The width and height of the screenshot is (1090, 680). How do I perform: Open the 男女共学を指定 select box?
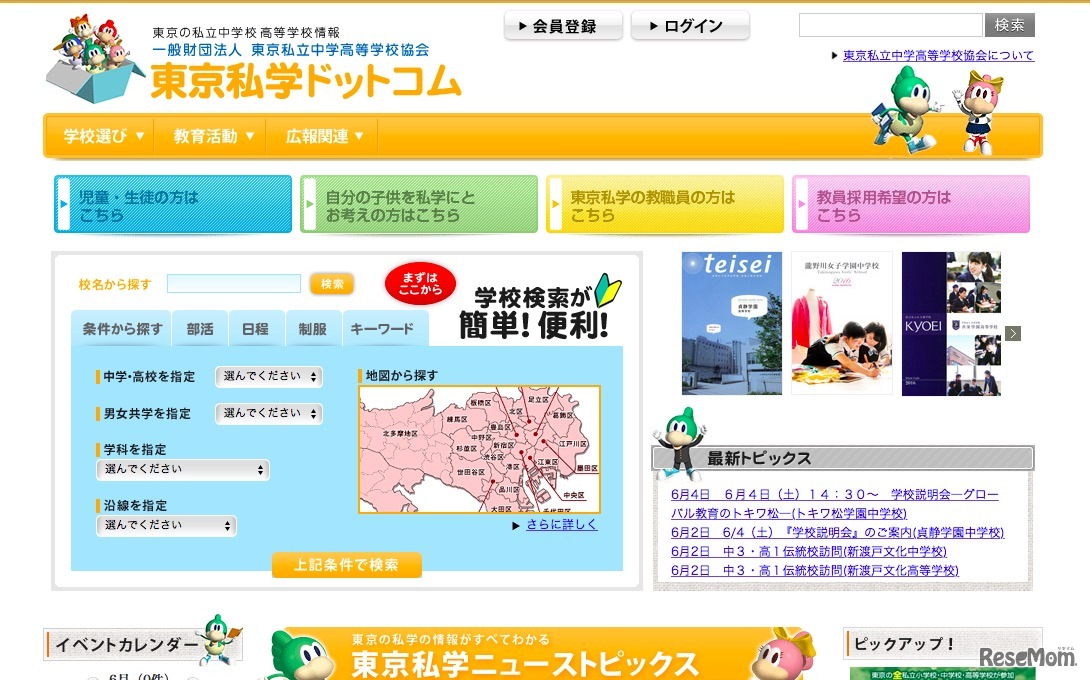point(269,413)
